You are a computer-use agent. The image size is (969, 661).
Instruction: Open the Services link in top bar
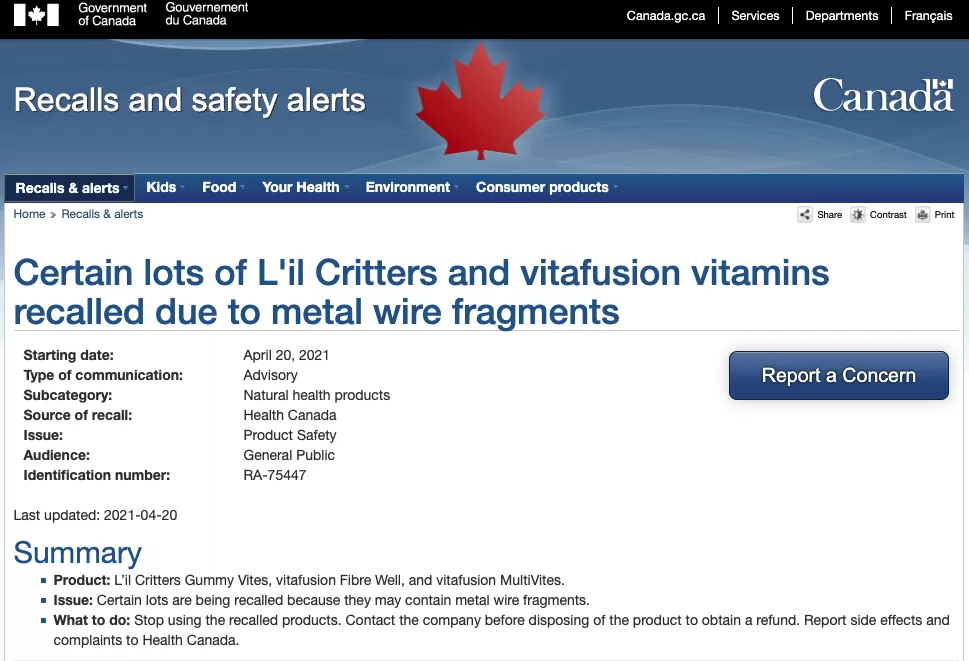coord(755,15)
